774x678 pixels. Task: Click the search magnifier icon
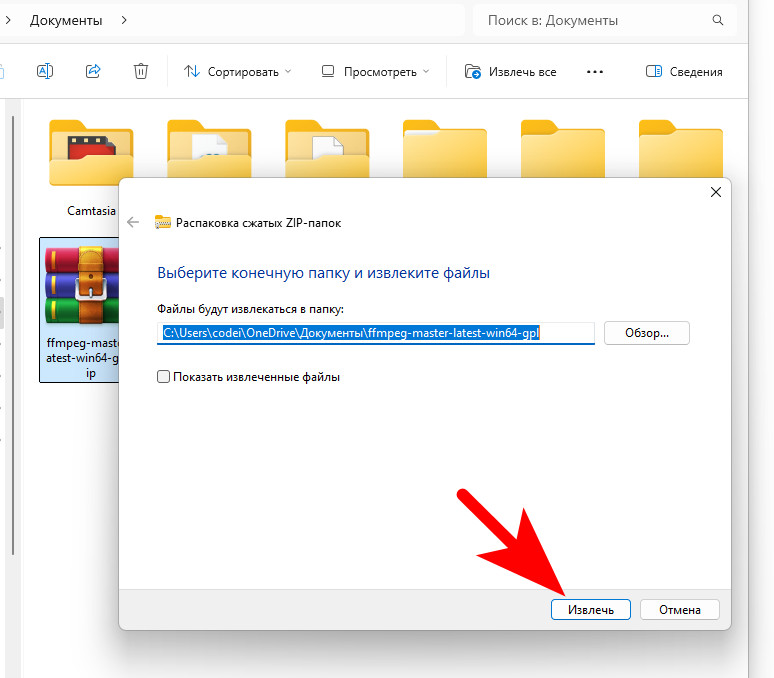point(718,20)
